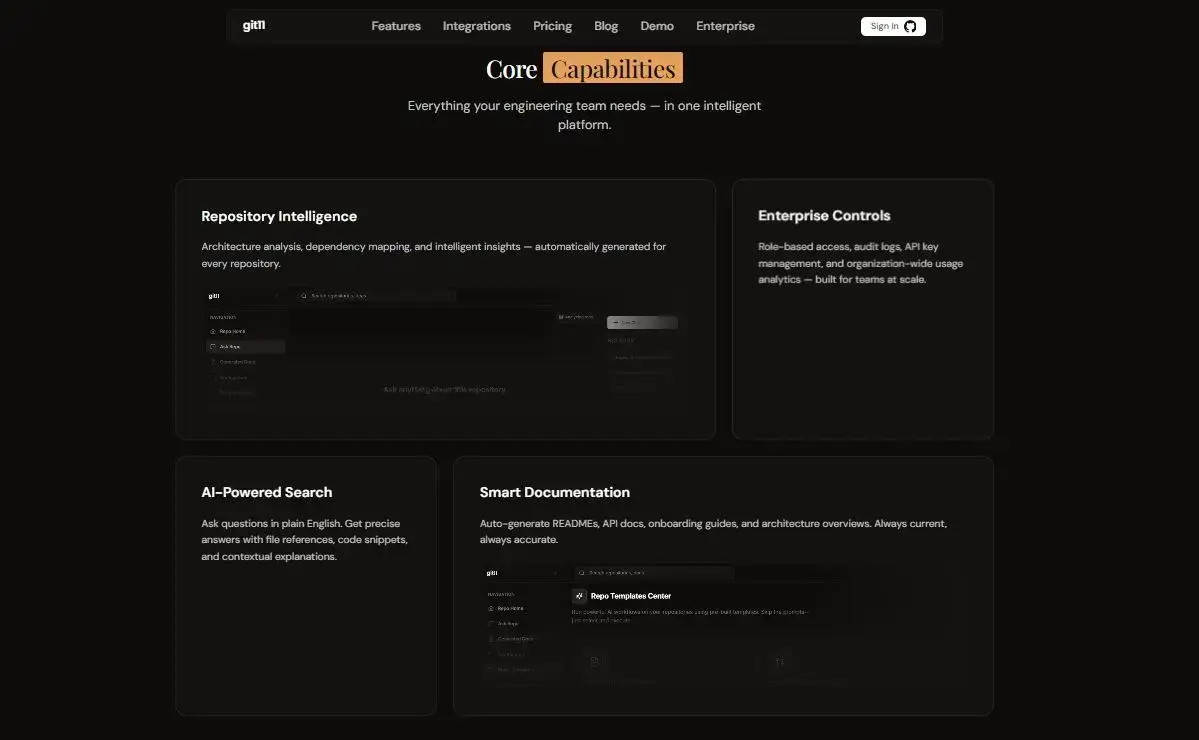Click Repo Home in Repository Intelligence preview

tap(232, 331)
